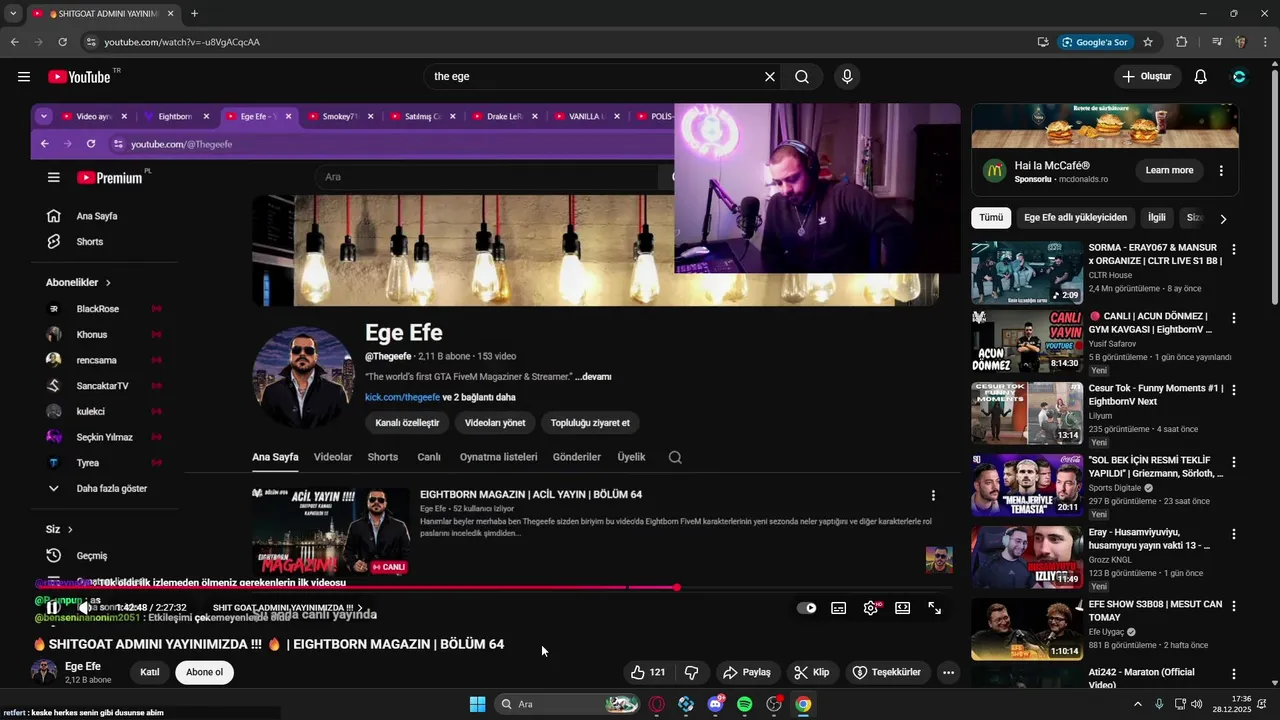The width and height of the screenshot is (1280, 720).
Task: Open the EFE SHOW S3B08 video title
Action: [1155, 611]
